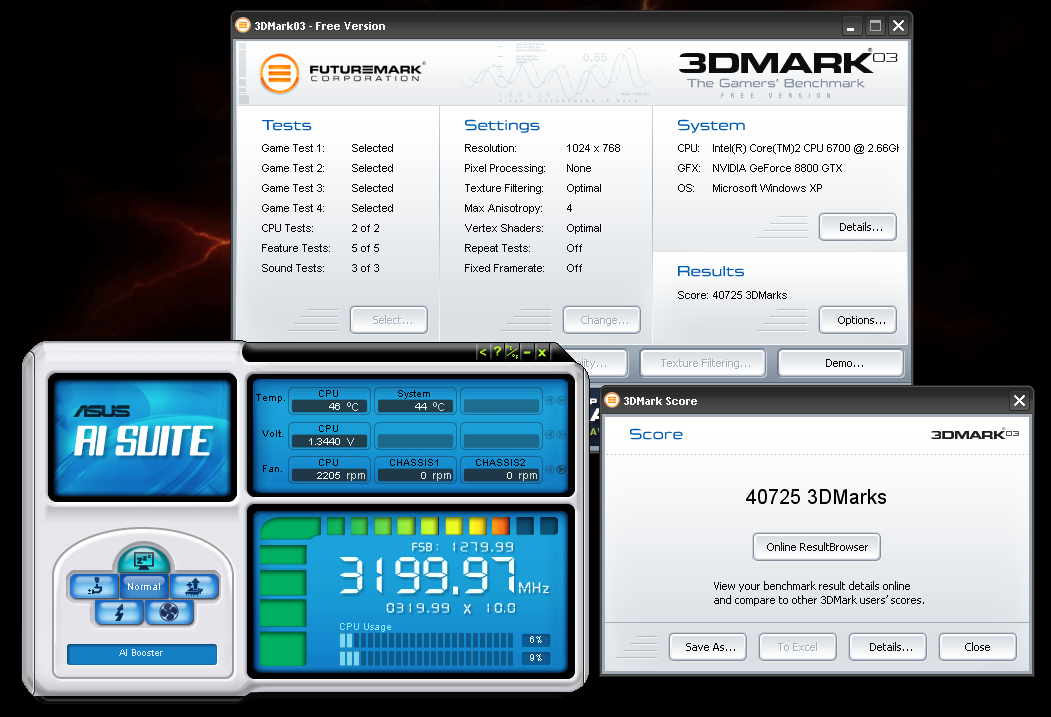The image size is (1051, 717).
Task: Click the Feature Tests: 5 of 5 row
Action: [320, 248]
